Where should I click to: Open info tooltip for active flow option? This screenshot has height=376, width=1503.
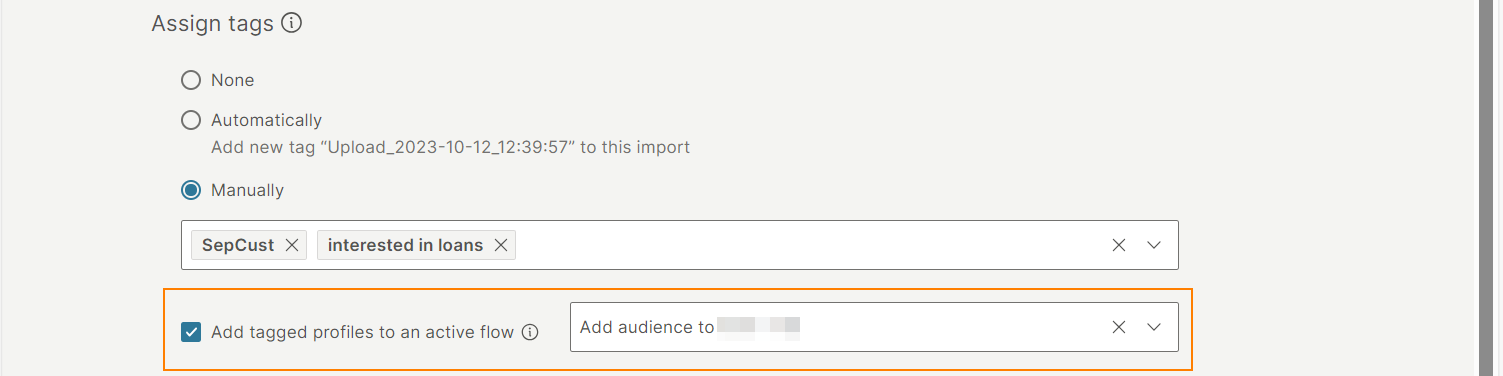tap(531, 332)
